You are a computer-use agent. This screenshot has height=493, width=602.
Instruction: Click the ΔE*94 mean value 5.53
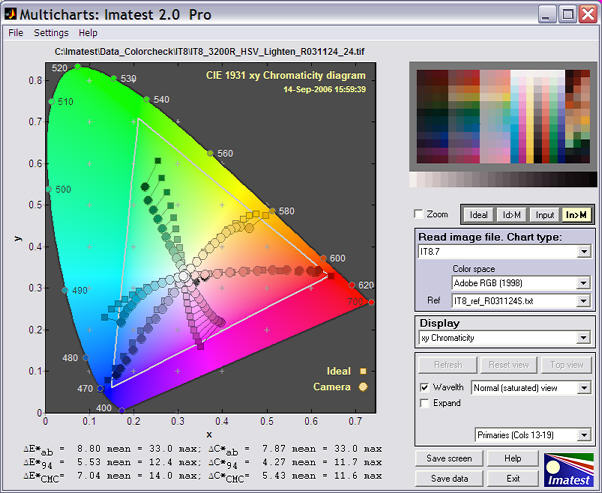(89, 462)
